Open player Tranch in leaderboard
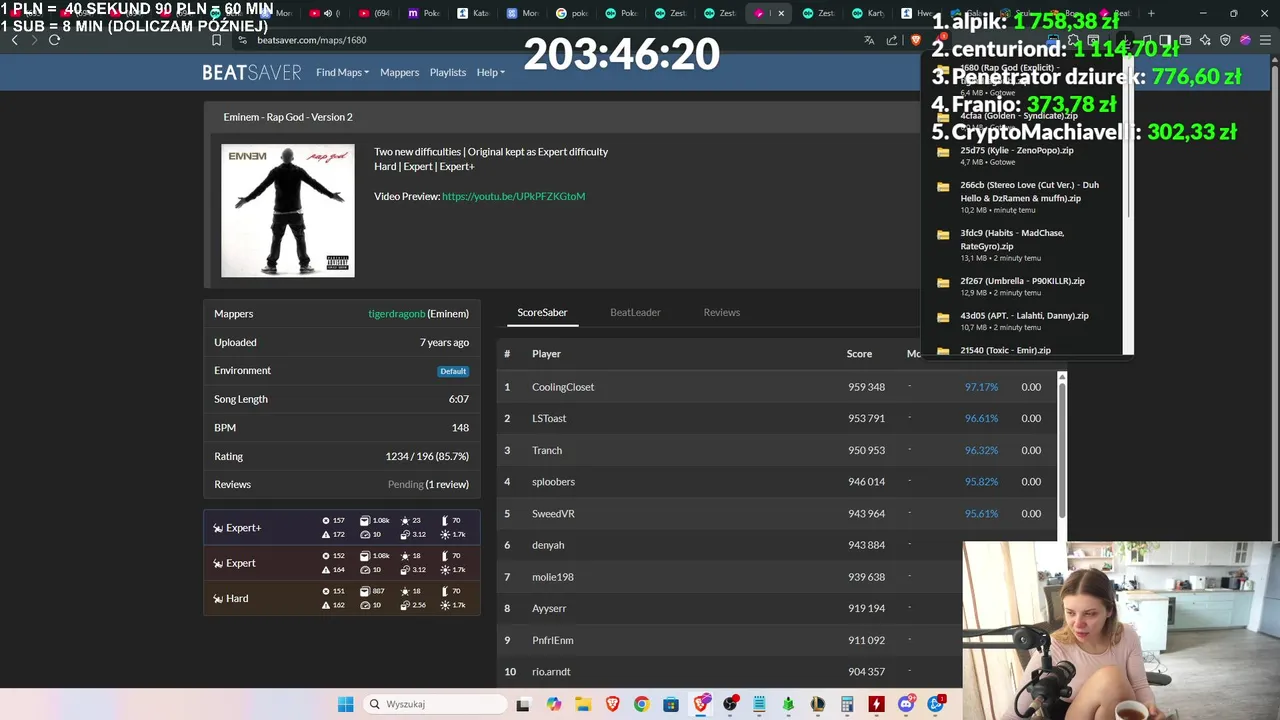Viewport: 1280px width, 720px height. pyautogui.click(x=547, y=450)
